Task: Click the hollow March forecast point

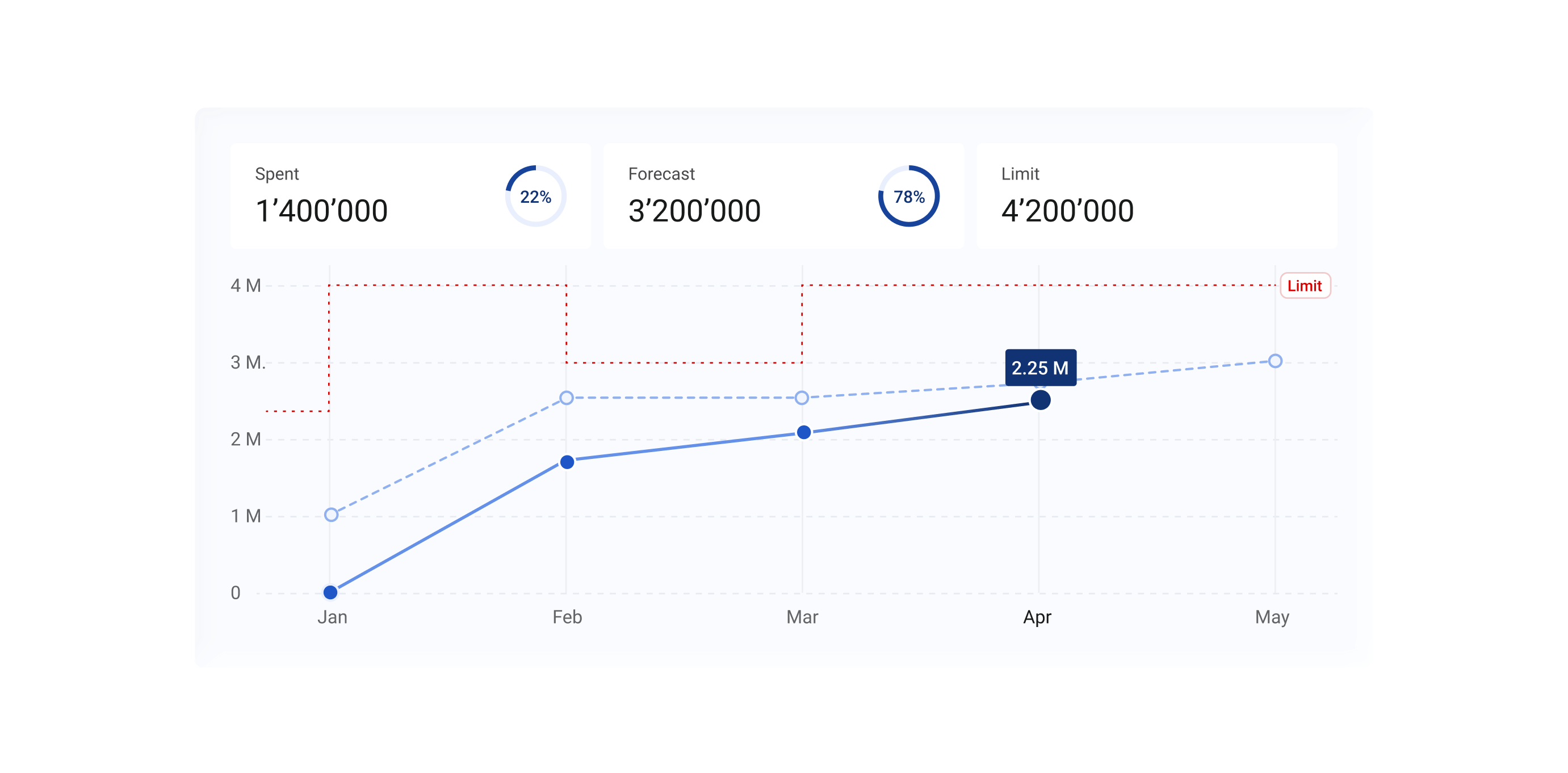Action: 802,398
